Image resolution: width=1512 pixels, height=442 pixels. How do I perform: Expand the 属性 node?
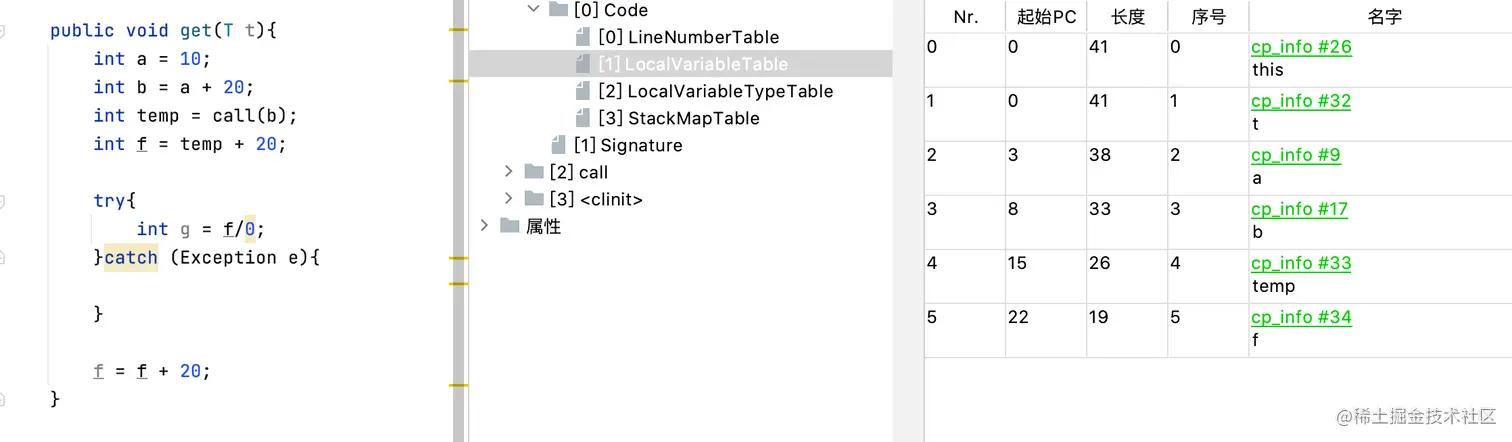(484, 226)
